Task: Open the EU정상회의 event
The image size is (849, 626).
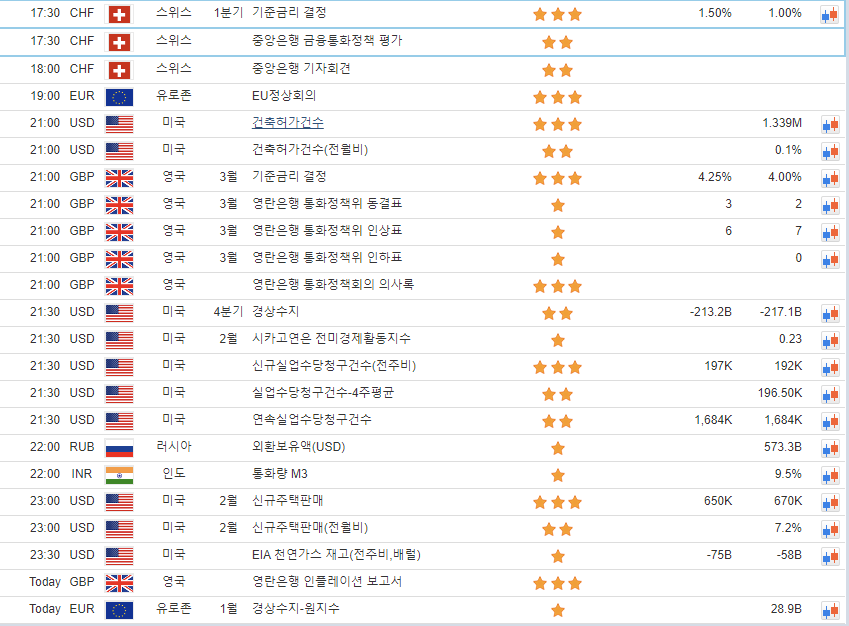Action: (x=284, y=96)
